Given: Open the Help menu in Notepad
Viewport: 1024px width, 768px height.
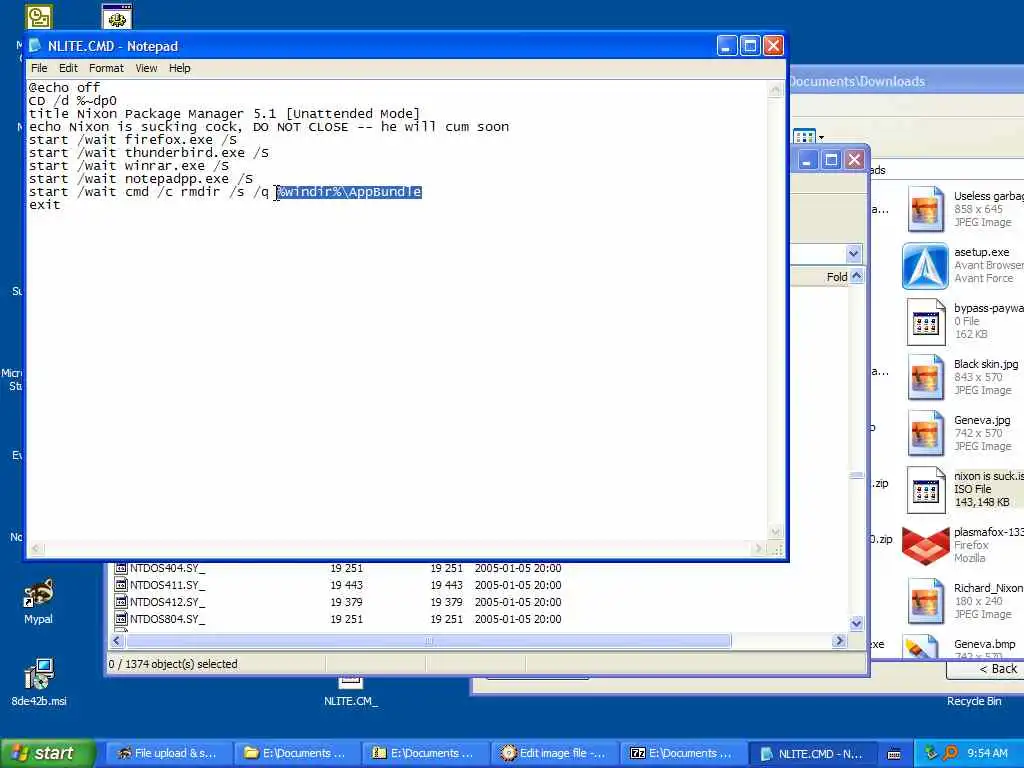Looking at the screenshot, I should [180, 68].
